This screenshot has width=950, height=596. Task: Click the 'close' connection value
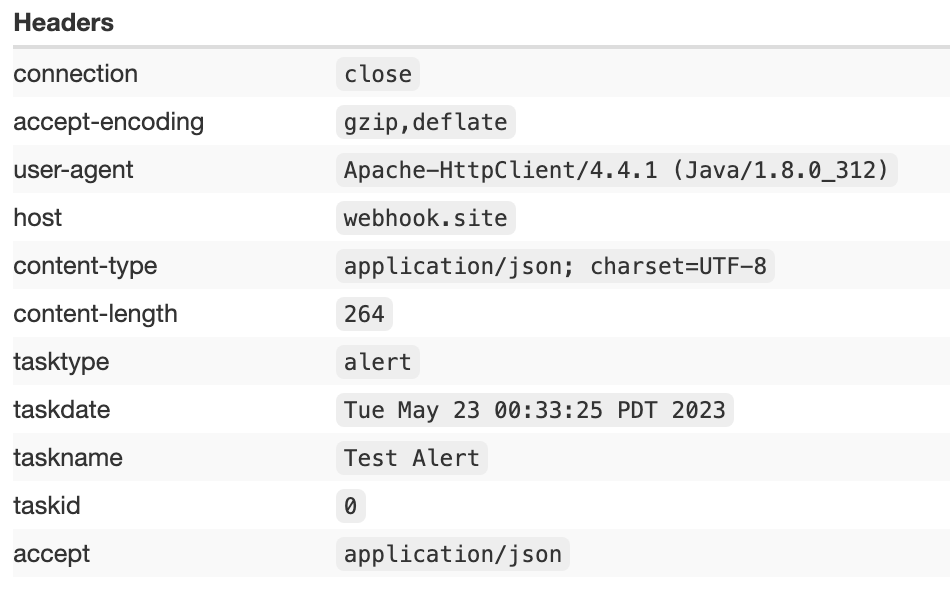point(377,74)
